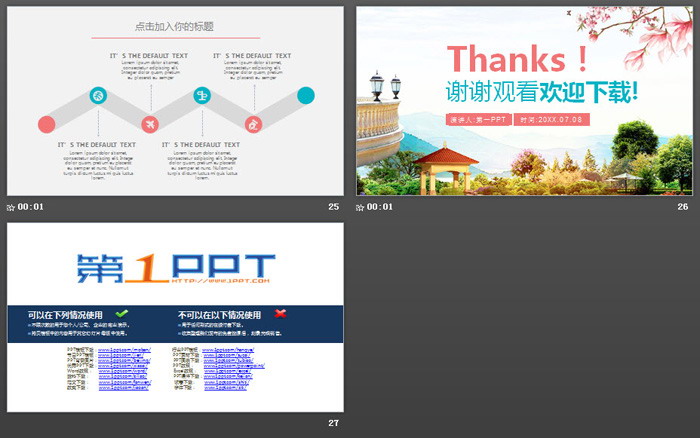The width and height of the screenshot is (700, 438).
Task: Click the pink presenter label on slide 26
Action: coord(479,119)
